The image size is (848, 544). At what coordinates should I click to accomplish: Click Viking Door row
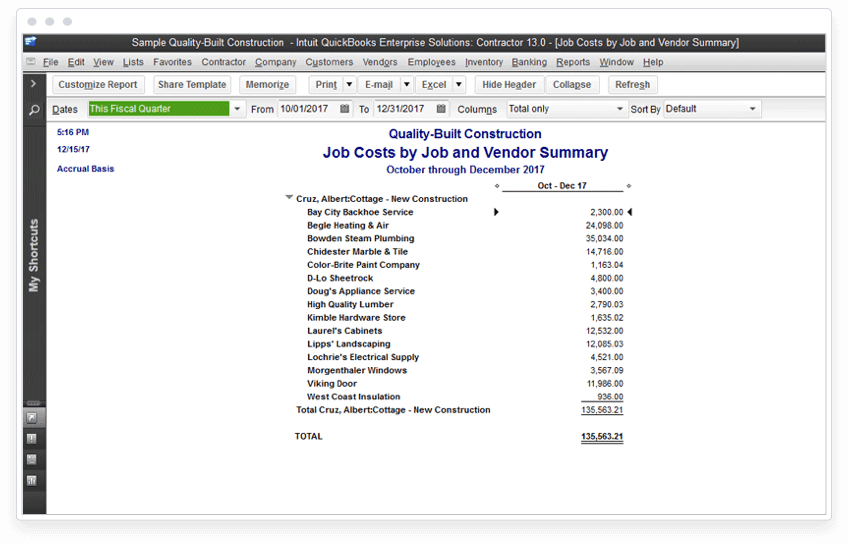coord(465,383)
